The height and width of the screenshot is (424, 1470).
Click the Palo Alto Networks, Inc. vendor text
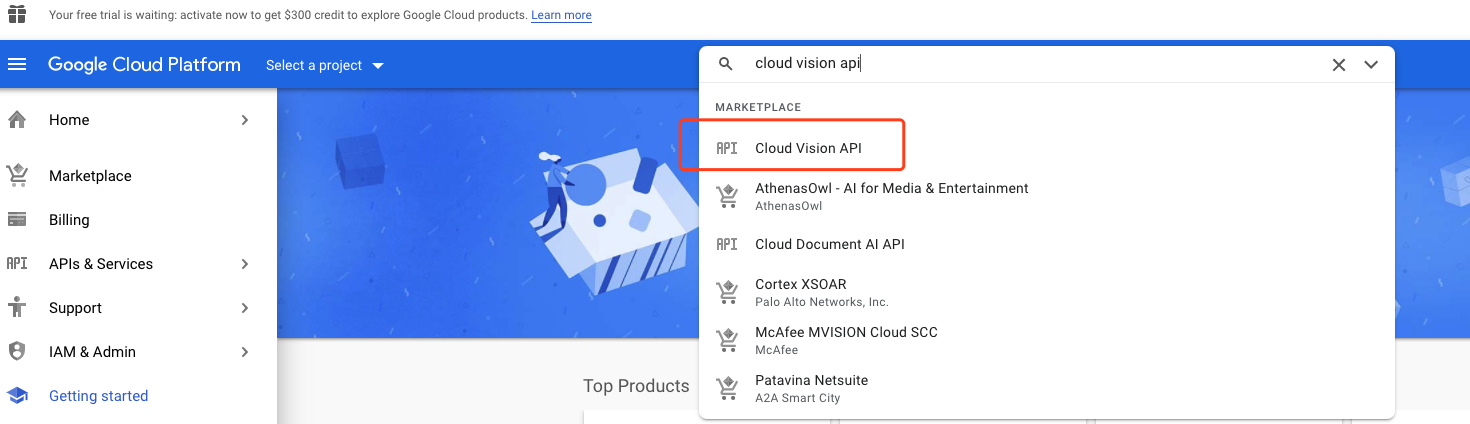coord(822,302)
